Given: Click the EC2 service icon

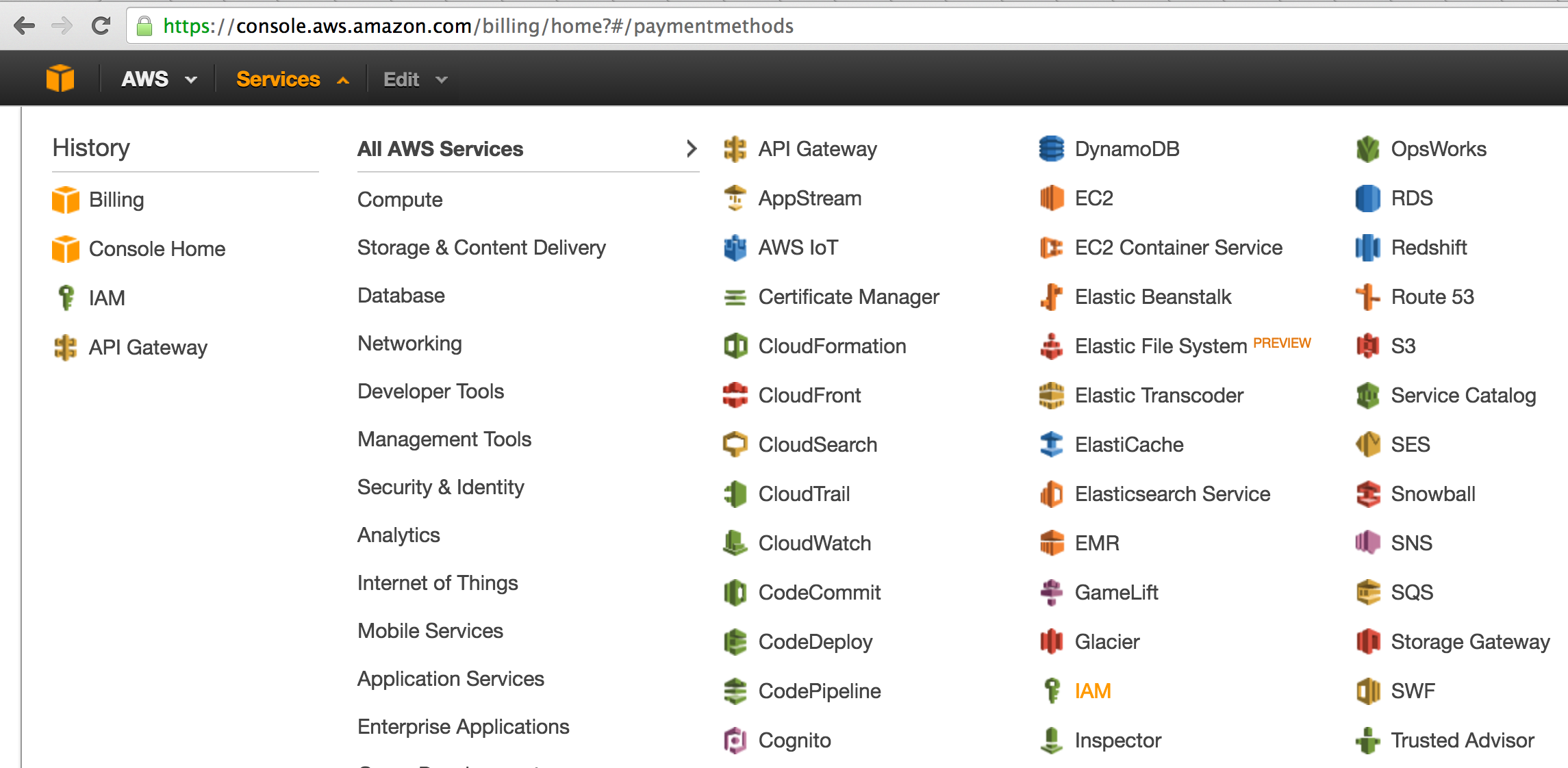Looking at the screenshot, I should pos(1051,198).
